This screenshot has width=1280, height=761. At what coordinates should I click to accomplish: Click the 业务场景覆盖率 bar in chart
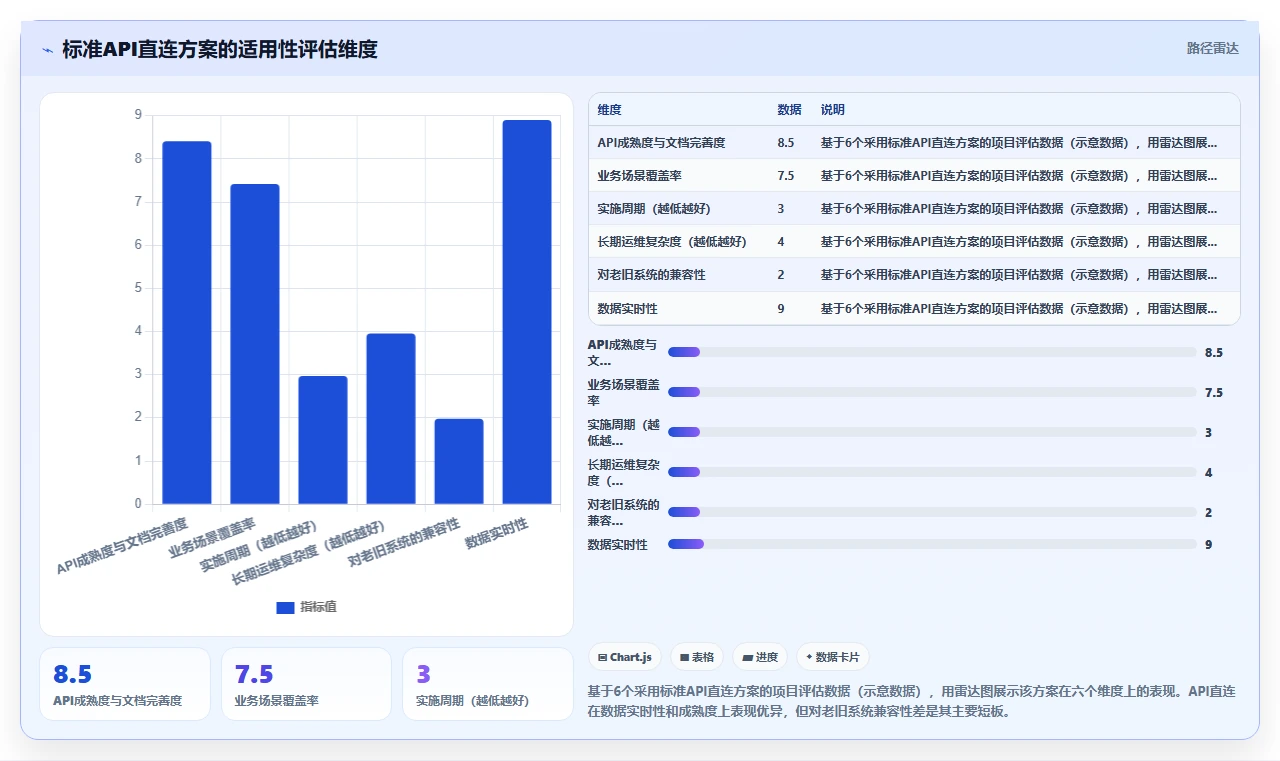(255, 344)
